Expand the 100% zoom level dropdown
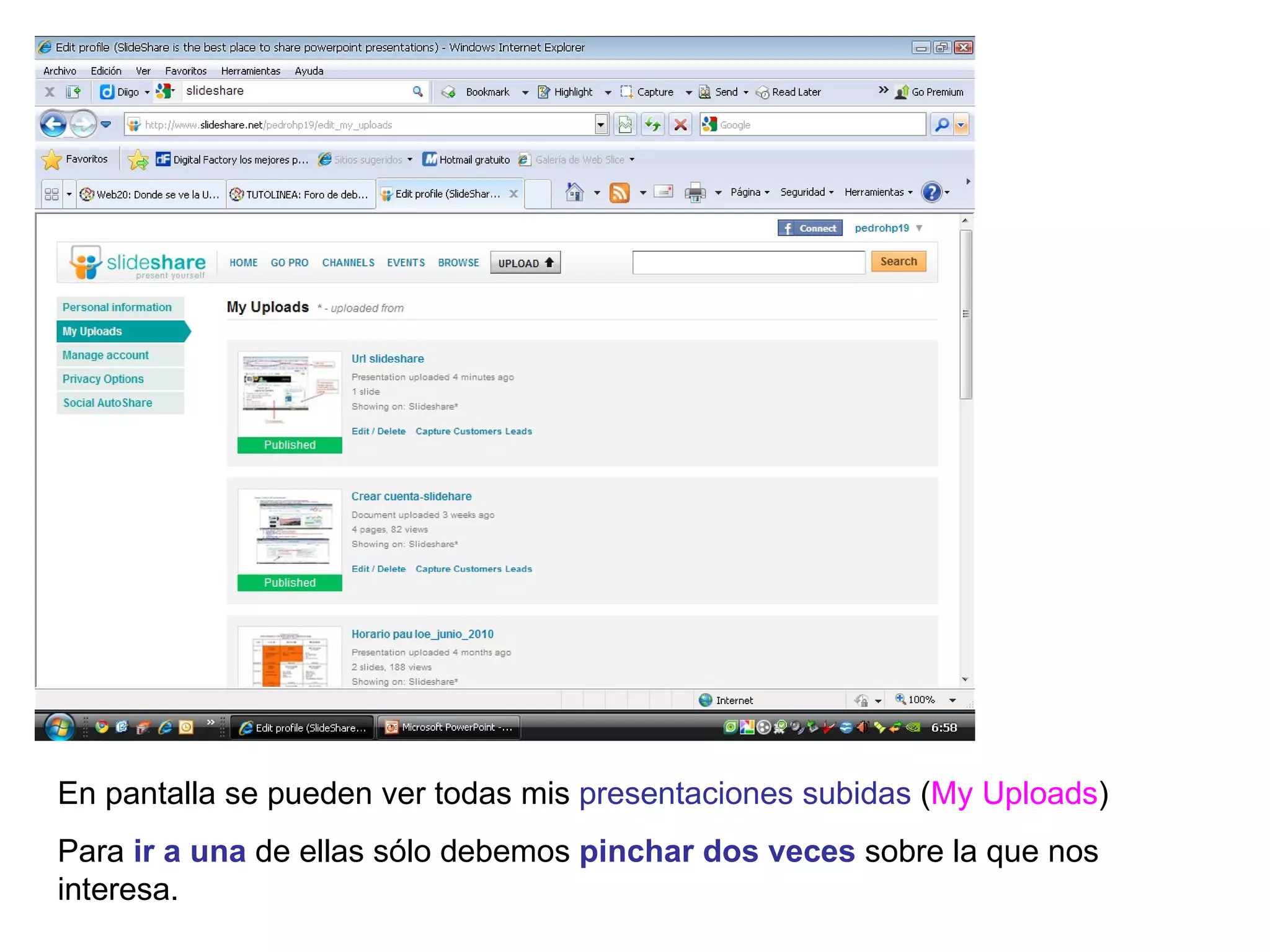This screenshot has width=1270, height=952. point(952,700)
